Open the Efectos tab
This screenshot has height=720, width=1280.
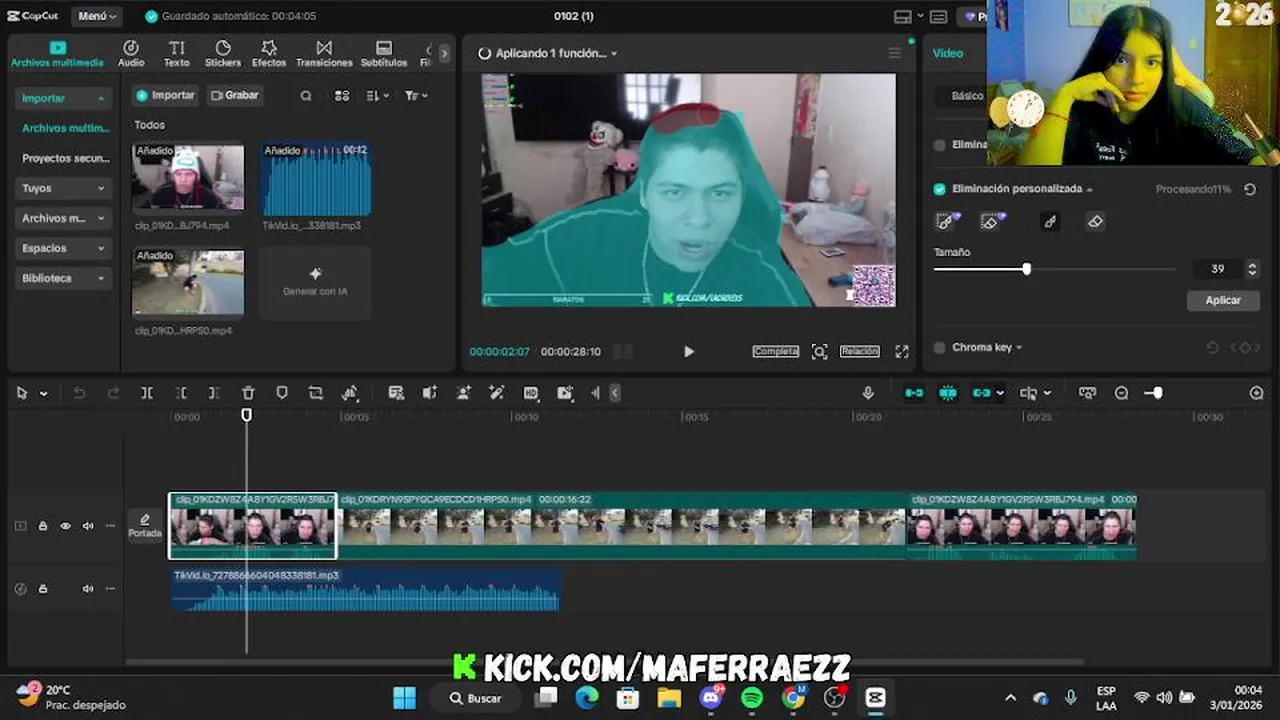pos(269,54)
